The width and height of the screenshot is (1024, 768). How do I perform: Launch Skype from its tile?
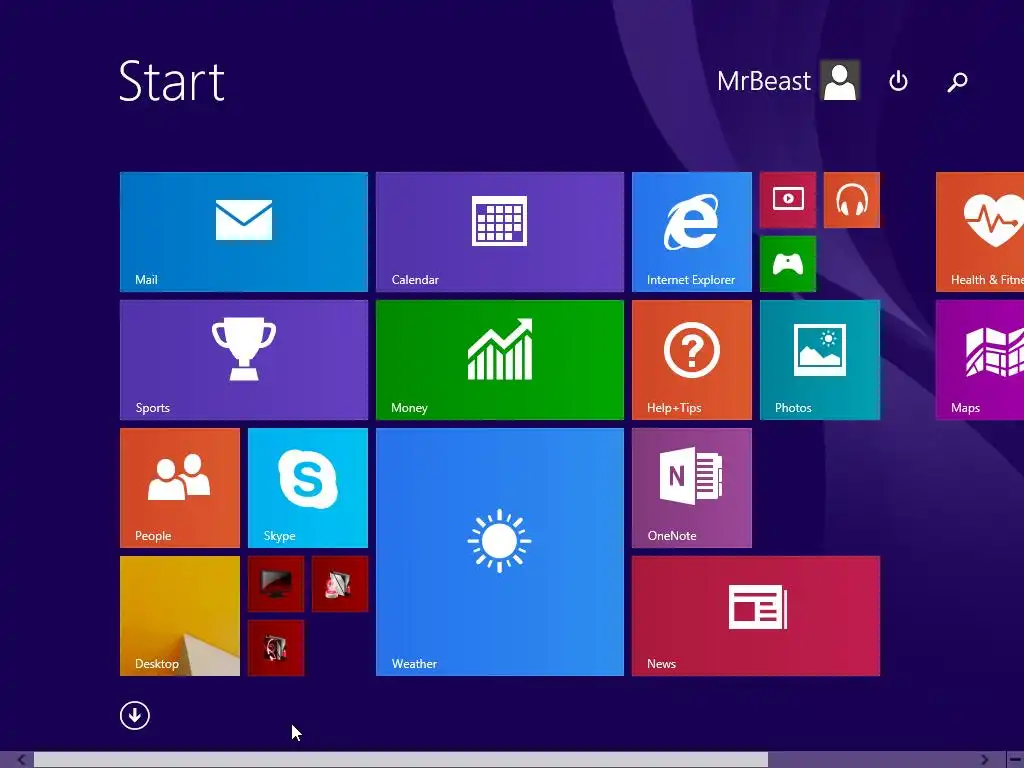pos(308,488)
